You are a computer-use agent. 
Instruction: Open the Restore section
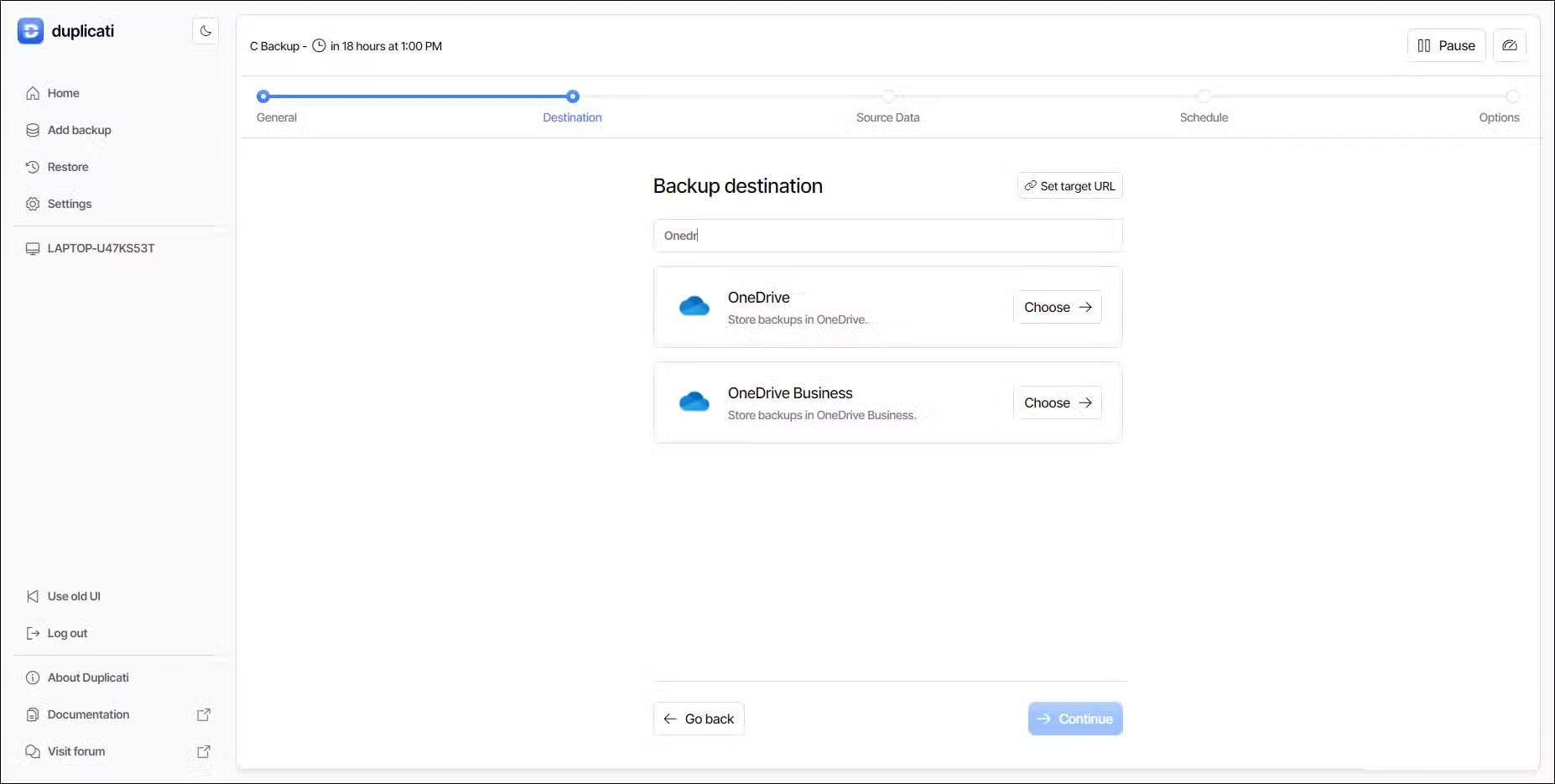(x=67, y=167)
